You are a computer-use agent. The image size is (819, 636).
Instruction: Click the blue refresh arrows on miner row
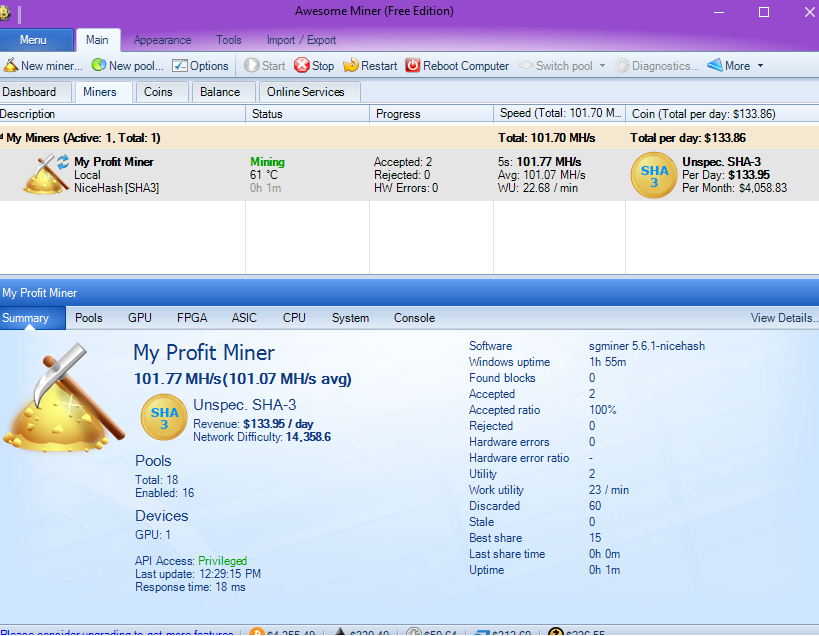[63, 161]
